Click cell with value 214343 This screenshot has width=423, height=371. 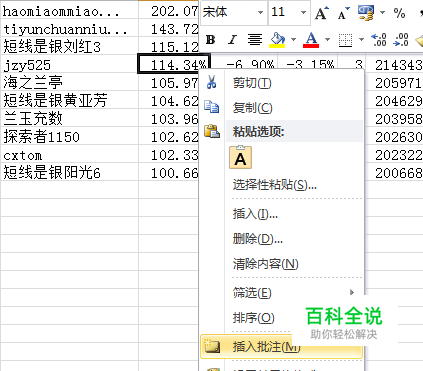[394, 65]
